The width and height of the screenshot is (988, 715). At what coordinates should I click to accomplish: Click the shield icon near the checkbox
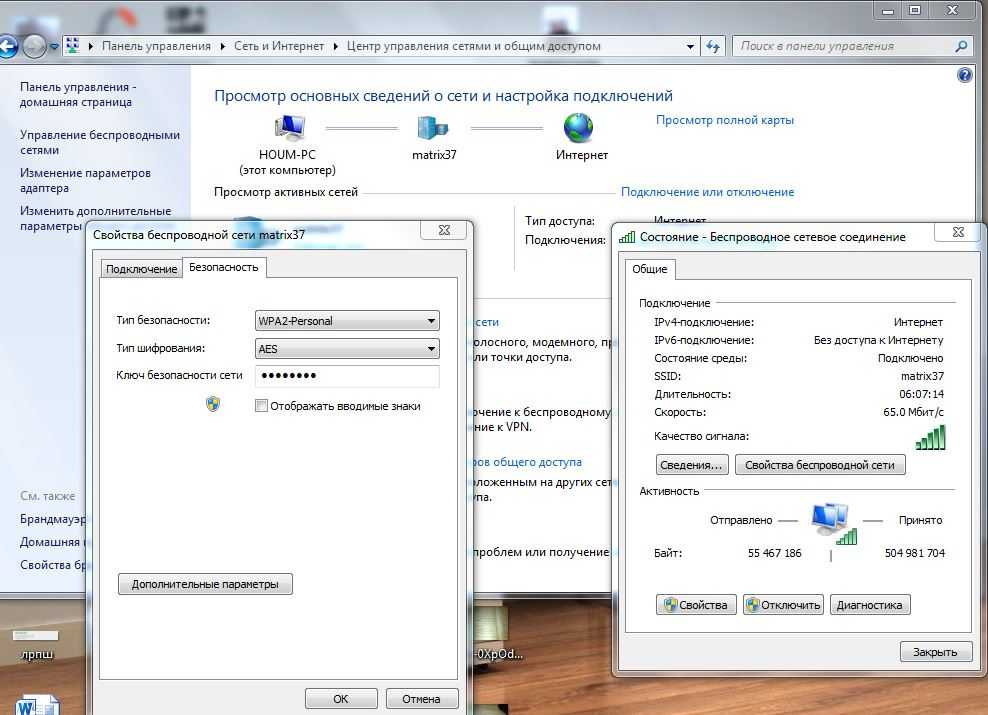[213, 404]
